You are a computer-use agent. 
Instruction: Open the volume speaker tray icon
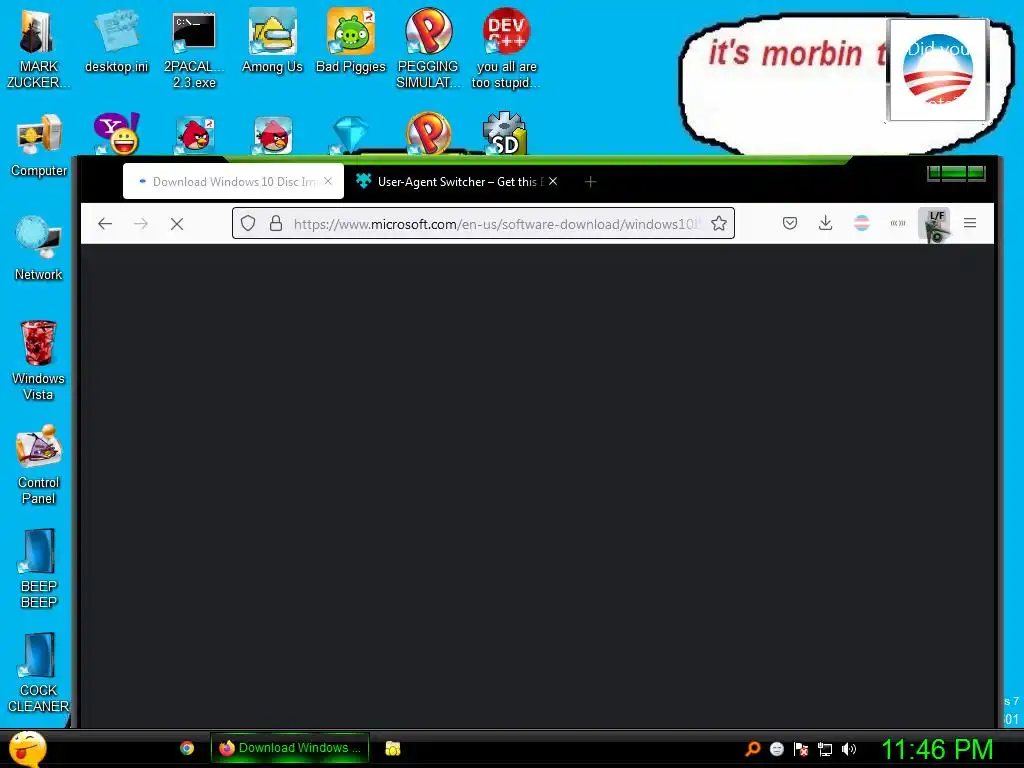coord(849,749)
